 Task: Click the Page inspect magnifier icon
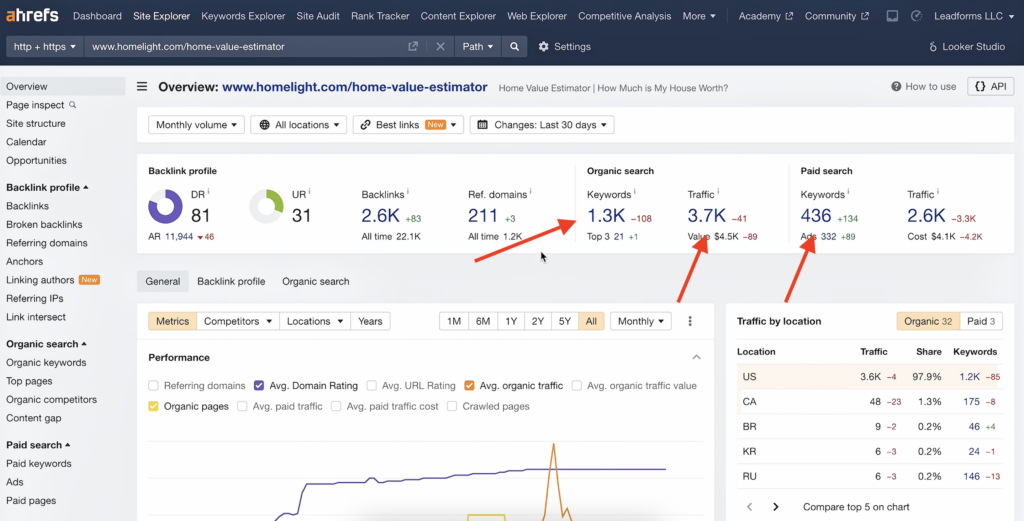click(72, 105)
